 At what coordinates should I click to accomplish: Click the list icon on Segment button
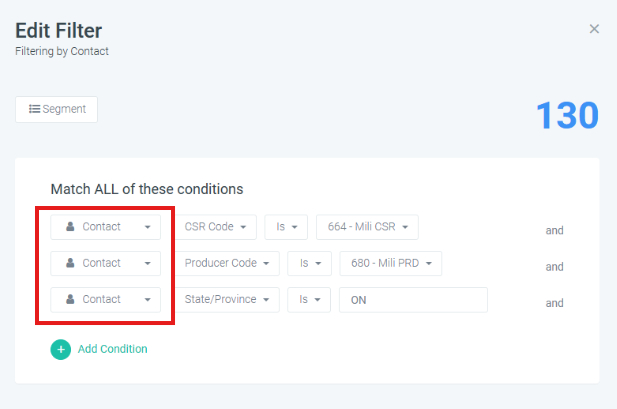click(x=34, y=109)
